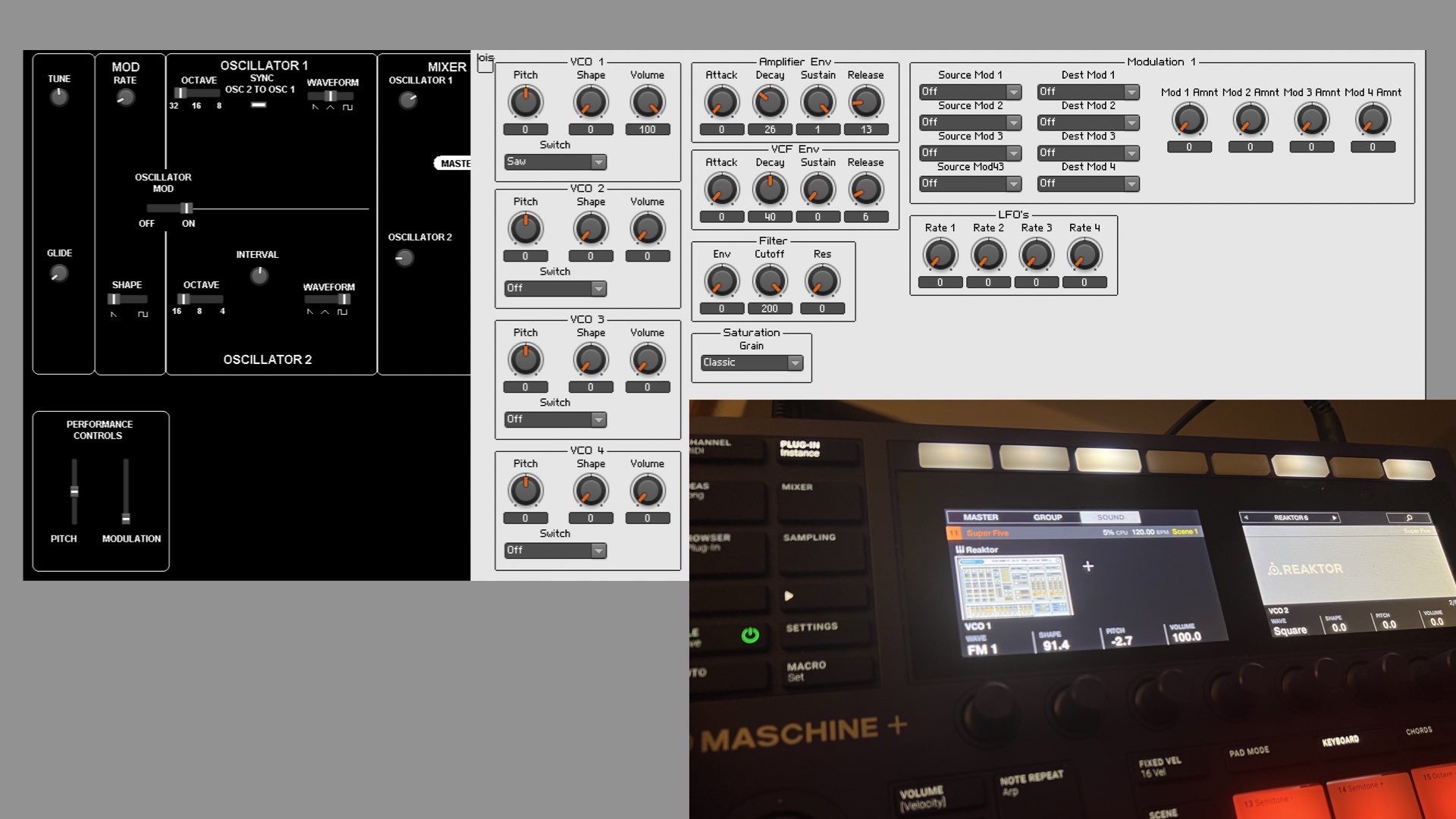Open the Source Mod 1 dropdown
The image size is (1456, 819).
970,92
